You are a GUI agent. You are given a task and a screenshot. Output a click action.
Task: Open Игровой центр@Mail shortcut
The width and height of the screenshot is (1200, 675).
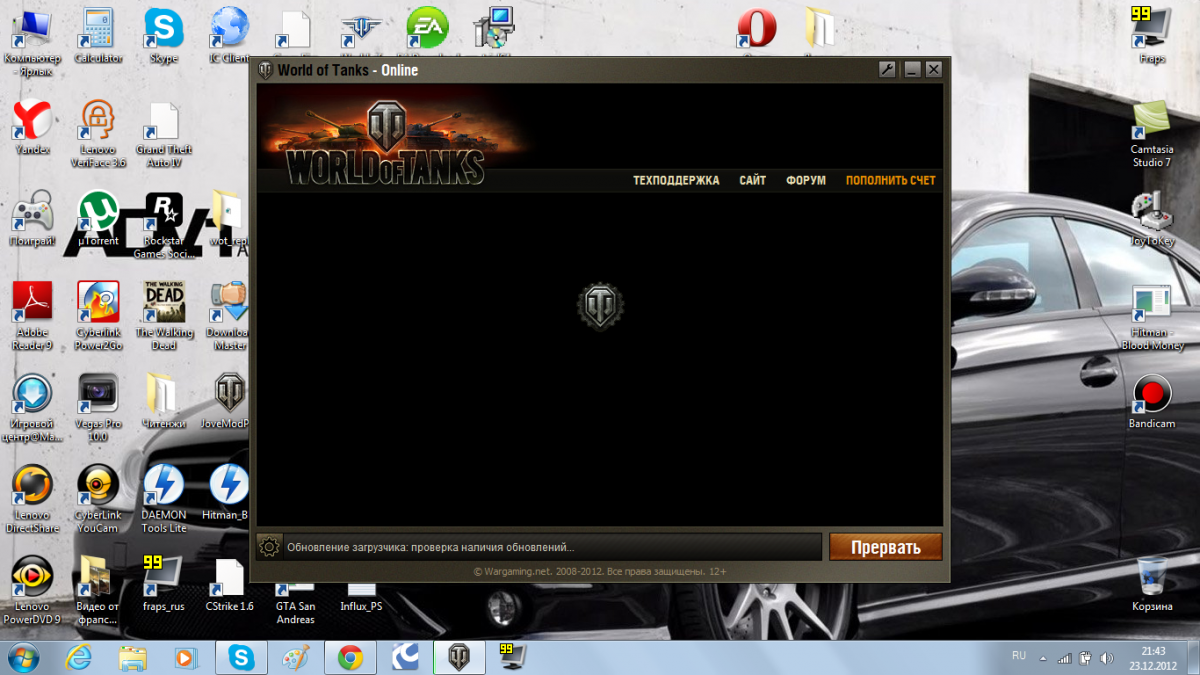(32, 407)
